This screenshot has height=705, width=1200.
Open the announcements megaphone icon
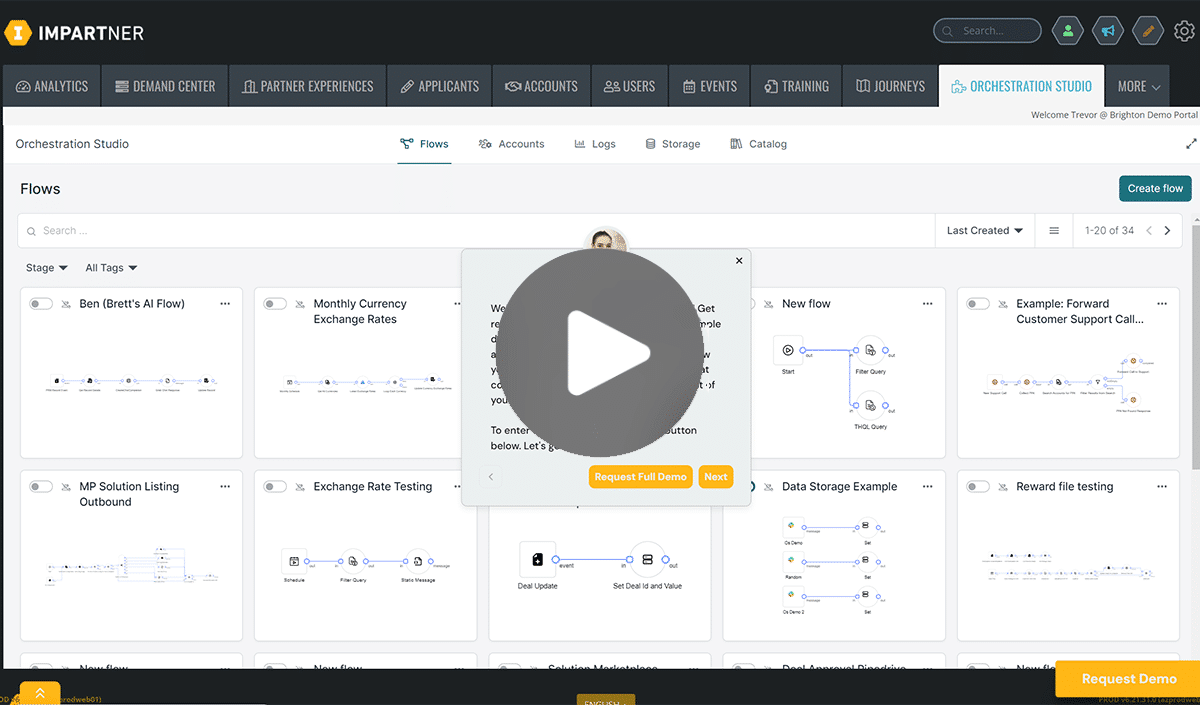1108,31
